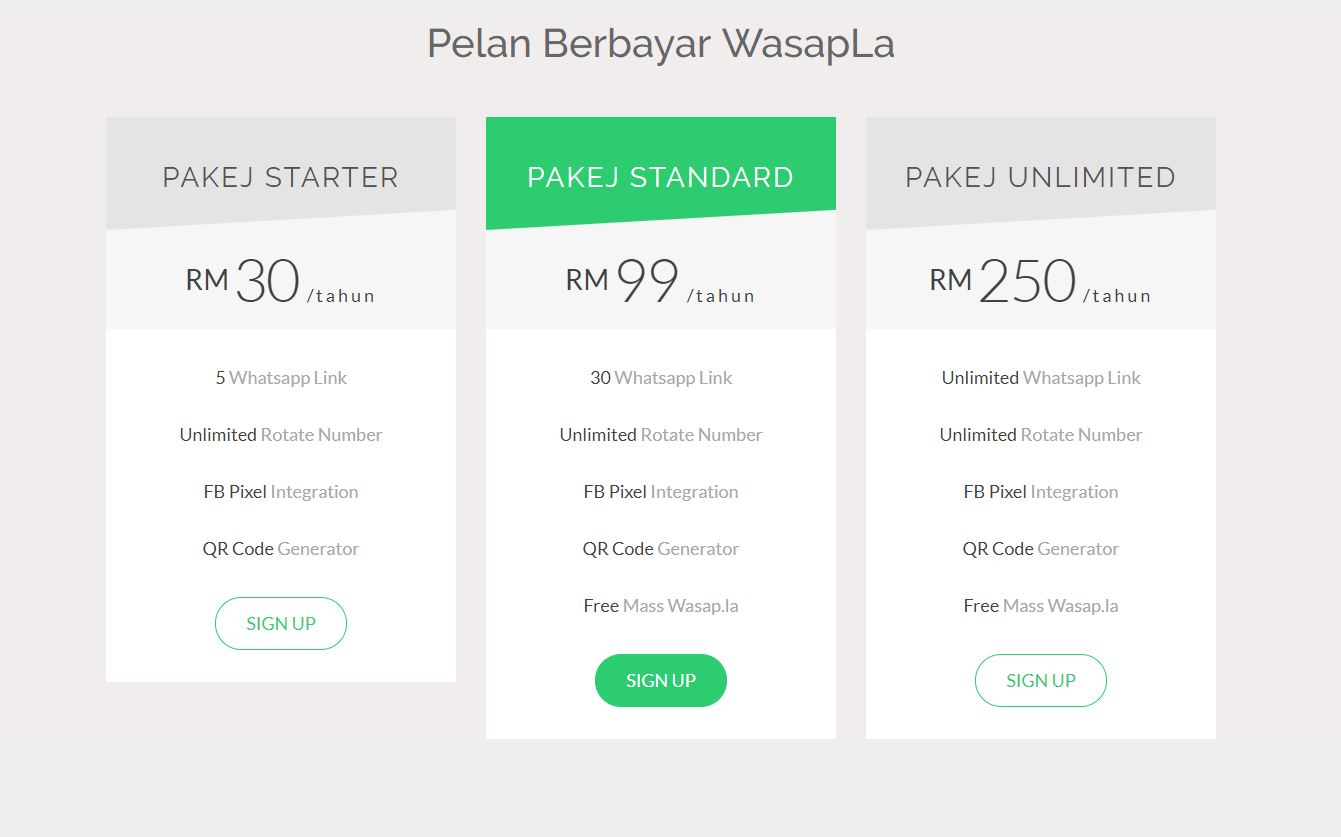Select the PAKEJ STARTER header
Screen dimensions: 1341x837
point(281,177)
